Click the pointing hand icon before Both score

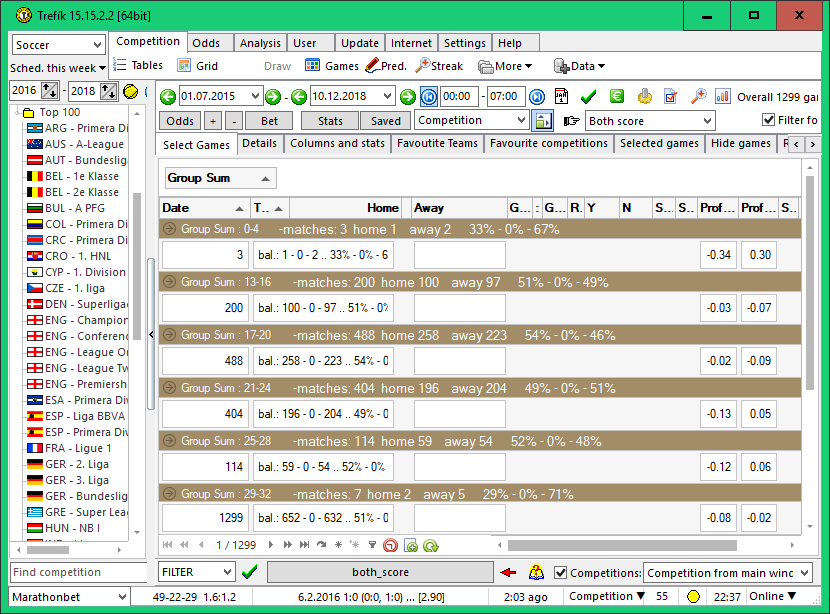(571, 121)
